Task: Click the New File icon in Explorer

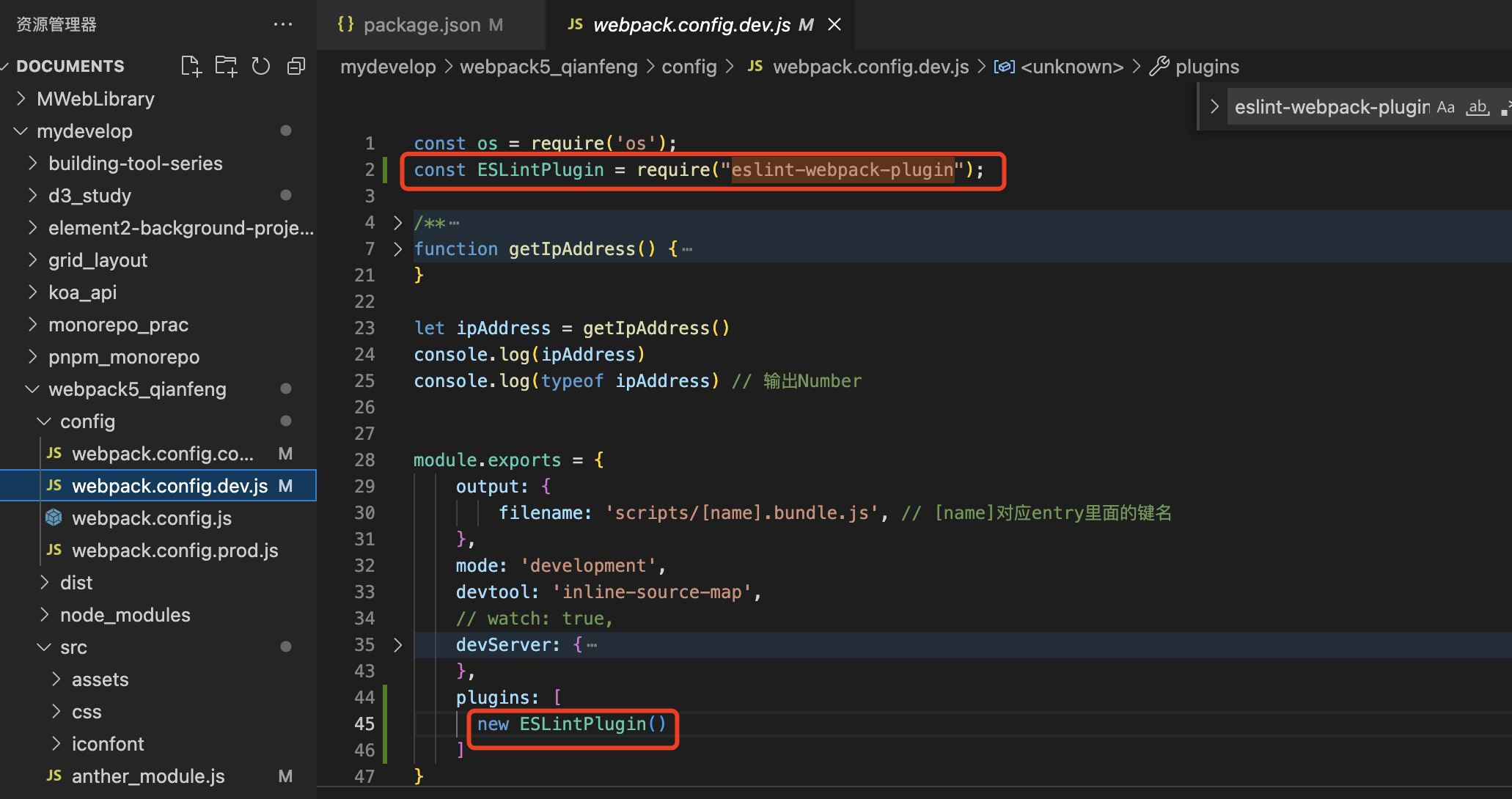Action: (191, 66)
